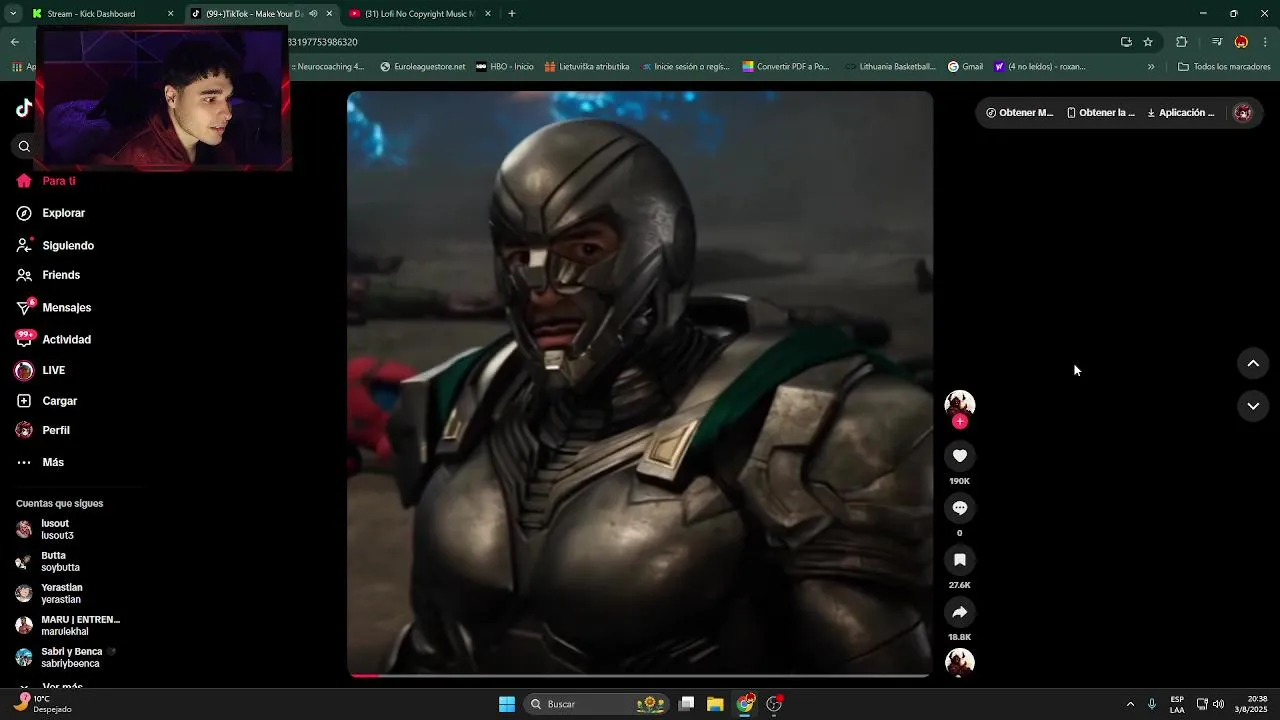Follow the creator with plus badge
Image resolution: width=1280 pixels, height=720 pixels.
coord(960,422)
